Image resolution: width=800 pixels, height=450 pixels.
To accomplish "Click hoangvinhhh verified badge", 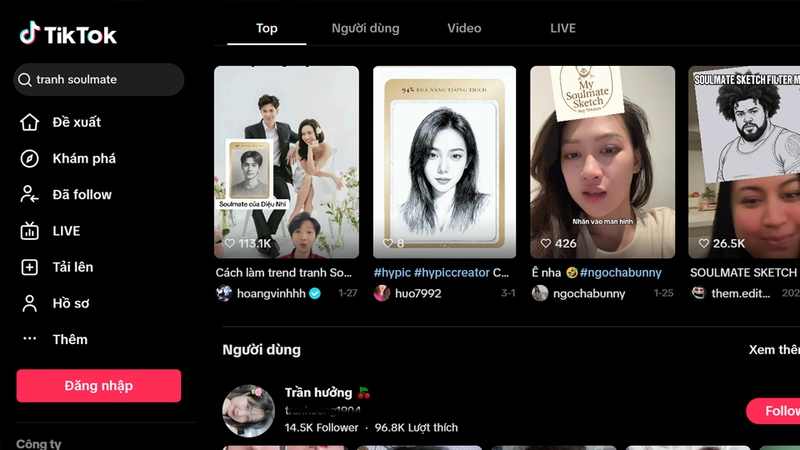I will [x=315, y=293].
